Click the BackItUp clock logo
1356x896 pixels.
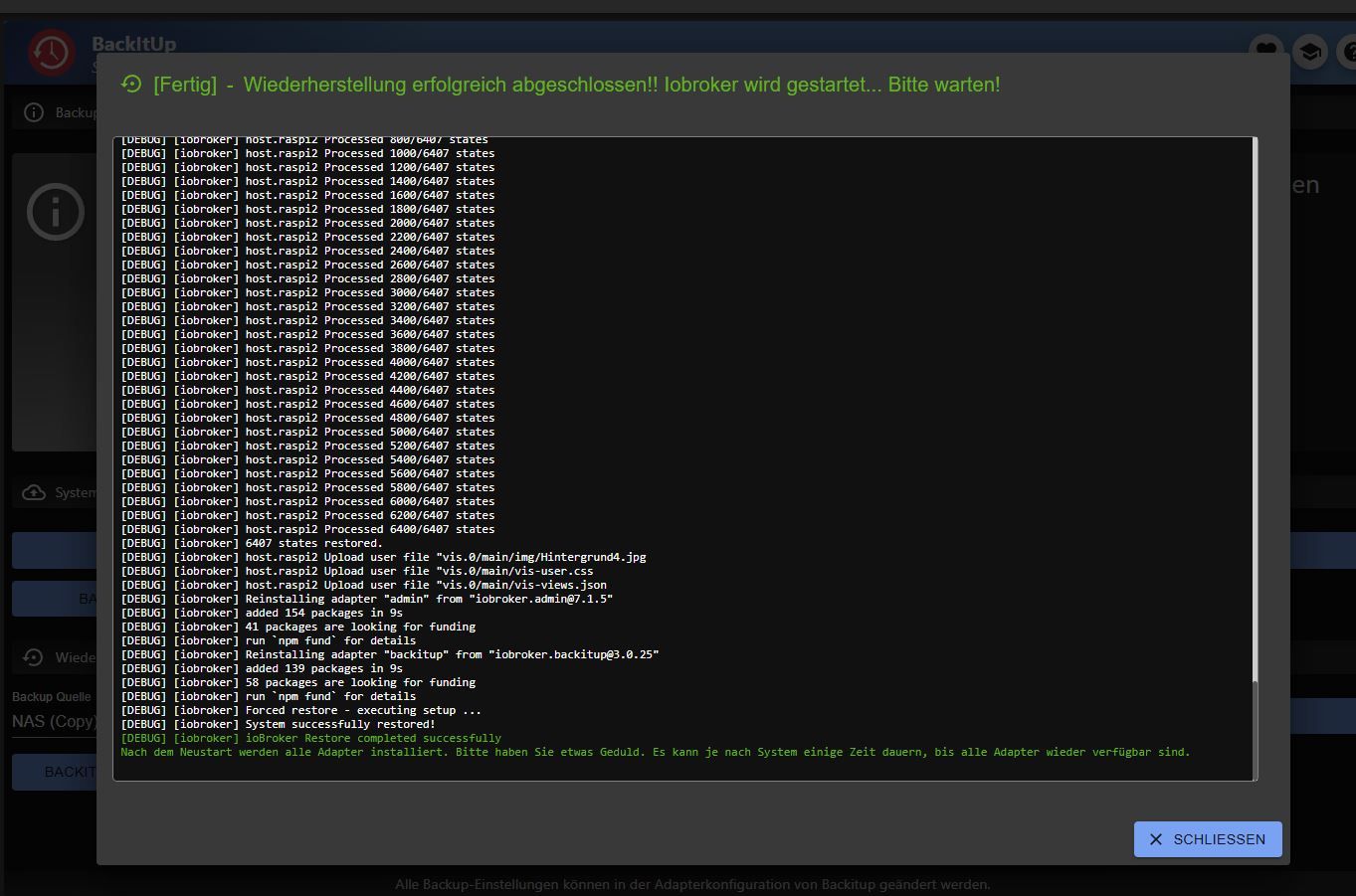(52, 52)
